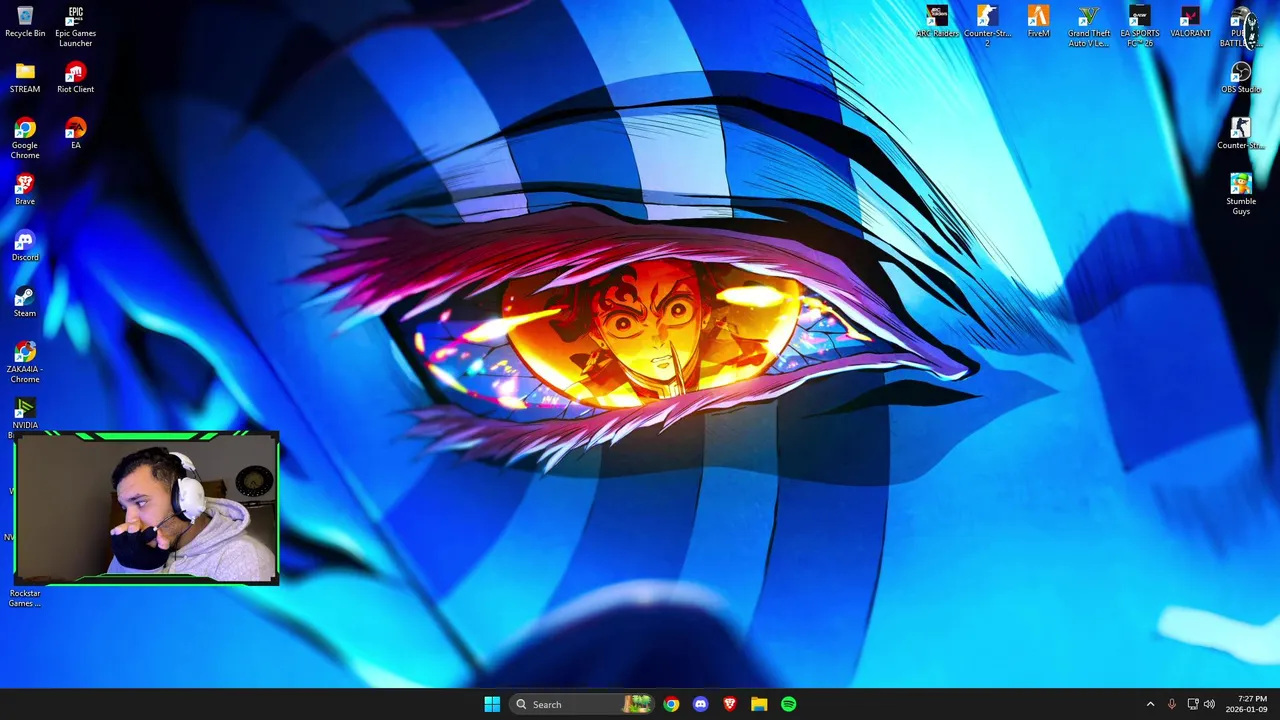
Task: Click the microphone icon in system tray
Action: pyautogui.click(x=1171, y=704)
